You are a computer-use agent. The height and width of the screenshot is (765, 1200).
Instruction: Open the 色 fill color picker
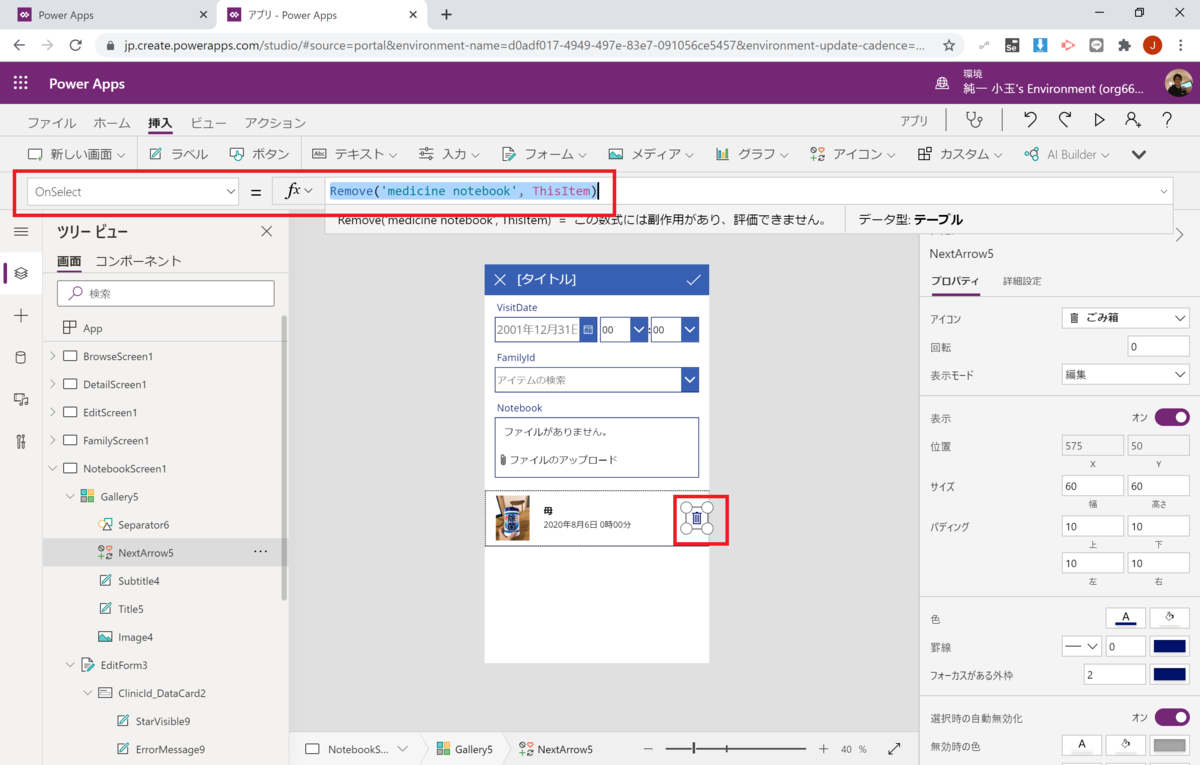click(1169, 618)
